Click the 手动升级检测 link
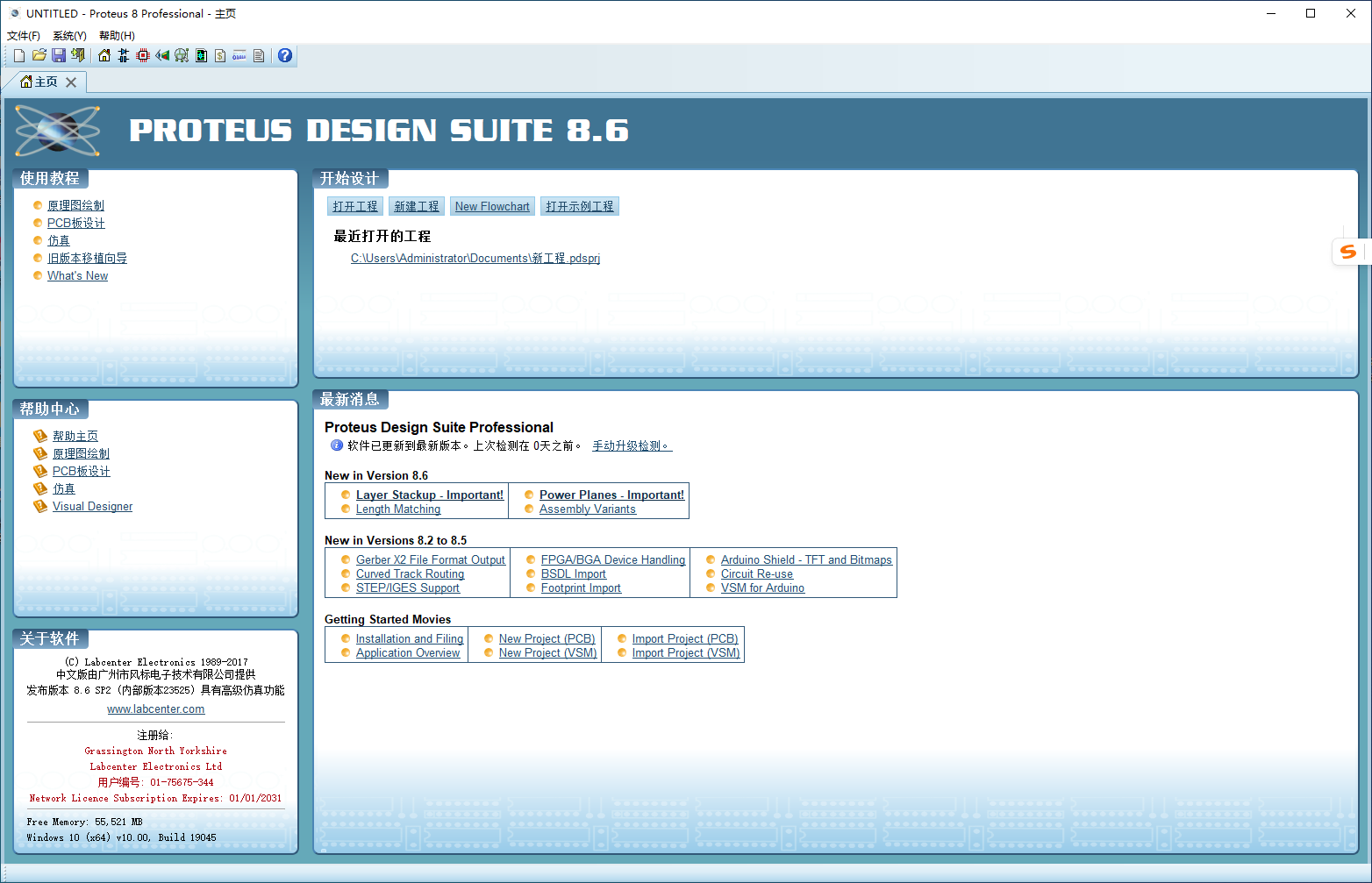Image resolution: width=1372 pixels, height=883 pixels. click(632, 445)
